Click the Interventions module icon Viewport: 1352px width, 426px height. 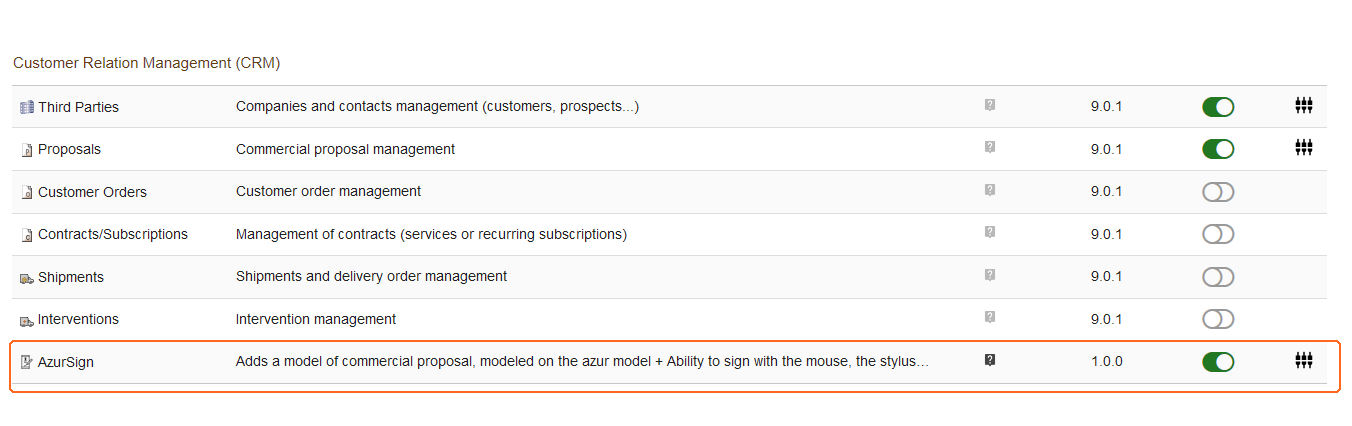[x=27, y=320]
